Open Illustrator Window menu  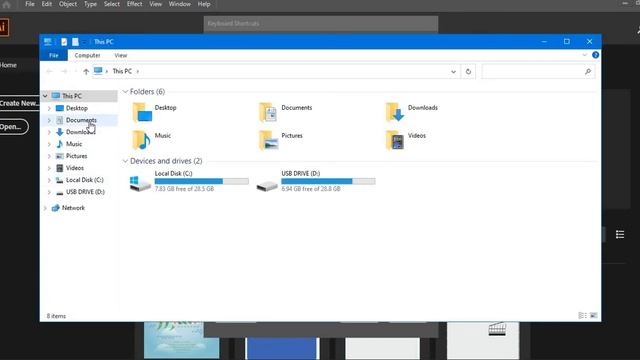click(180, 4)
